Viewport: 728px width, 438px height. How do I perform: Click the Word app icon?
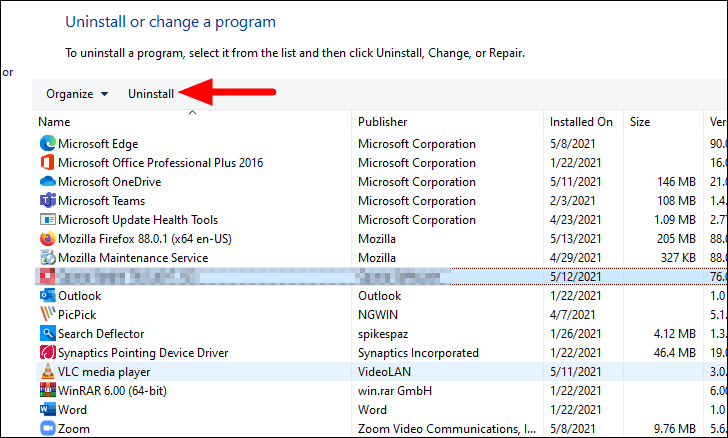[47, 410]
